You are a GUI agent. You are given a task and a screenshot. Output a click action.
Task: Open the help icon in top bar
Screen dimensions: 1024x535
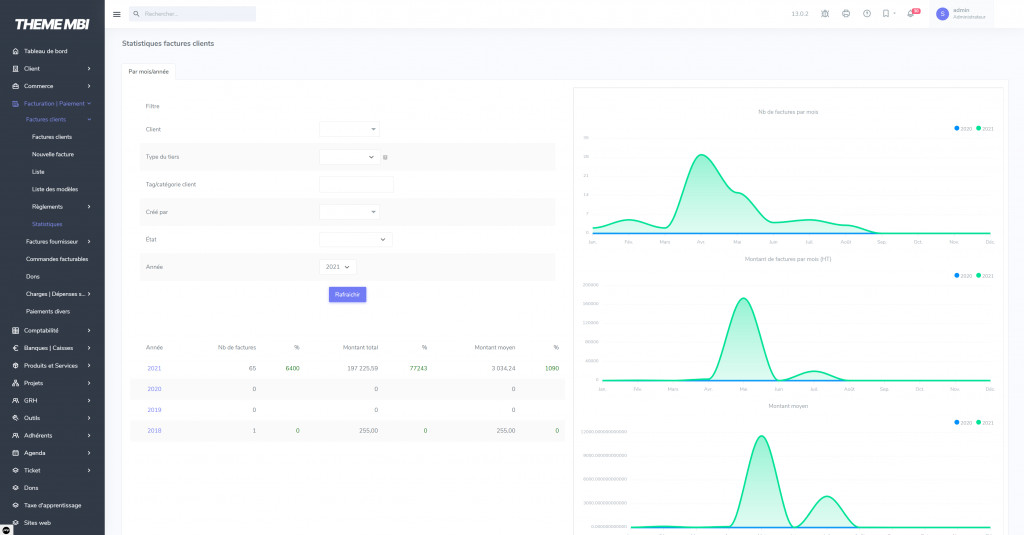point(867,14)
